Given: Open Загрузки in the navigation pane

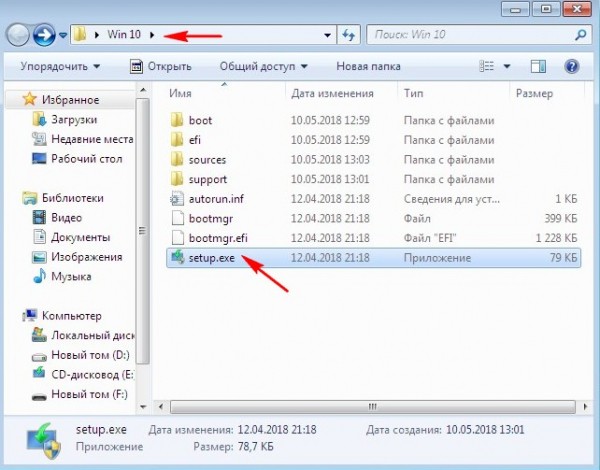Looking at the screenshot, I should 65,120.
